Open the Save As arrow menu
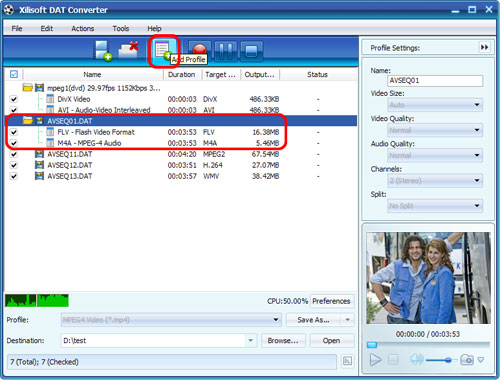Image resolution: width=500 pixels, height=380 pixels. pos(348,320)
